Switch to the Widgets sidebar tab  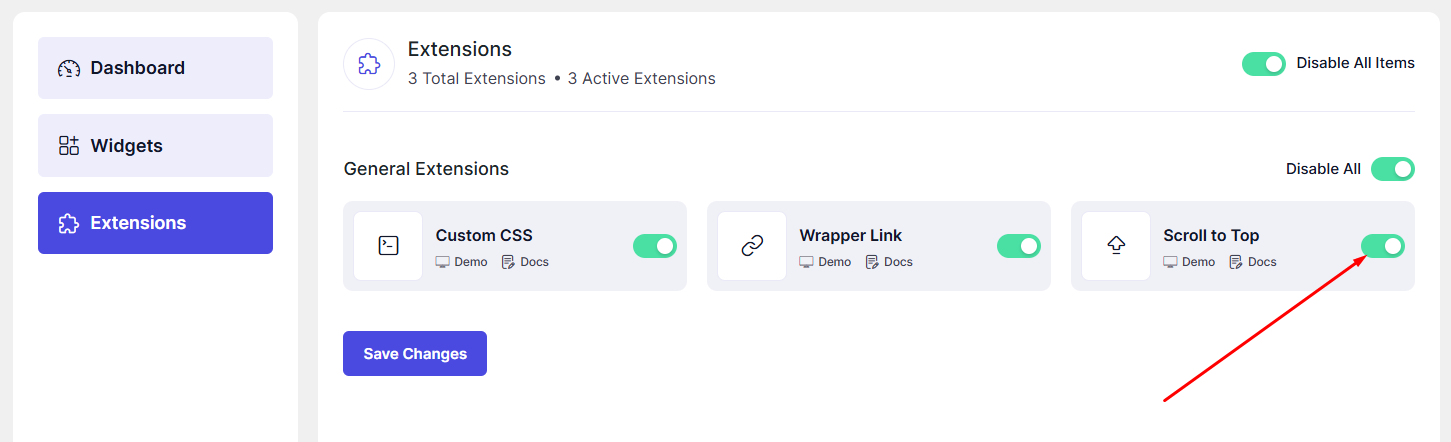coord(155,146)
